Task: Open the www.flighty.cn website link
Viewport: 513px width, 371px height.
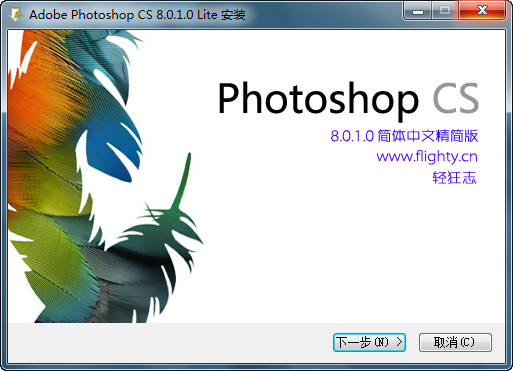Action: [427, 156]
